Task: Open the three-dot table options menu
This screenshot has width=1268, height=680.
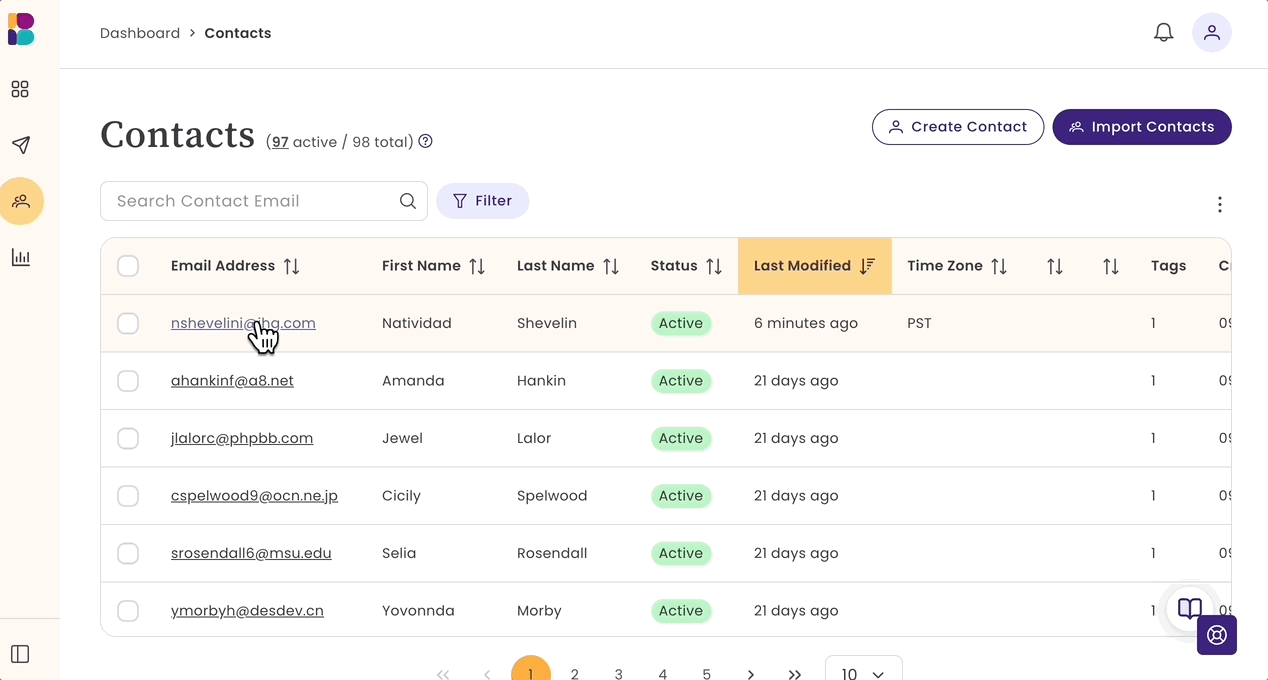Action: (x=1220, y=204)
